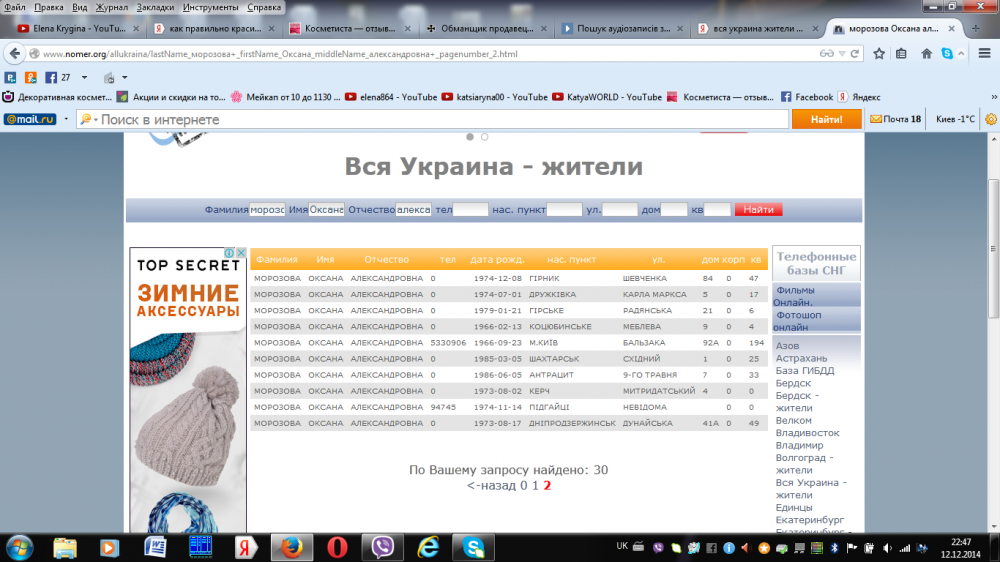Click the Skype icon in the browser toolbar
The image size is (1000, 562).
(947, 54)
